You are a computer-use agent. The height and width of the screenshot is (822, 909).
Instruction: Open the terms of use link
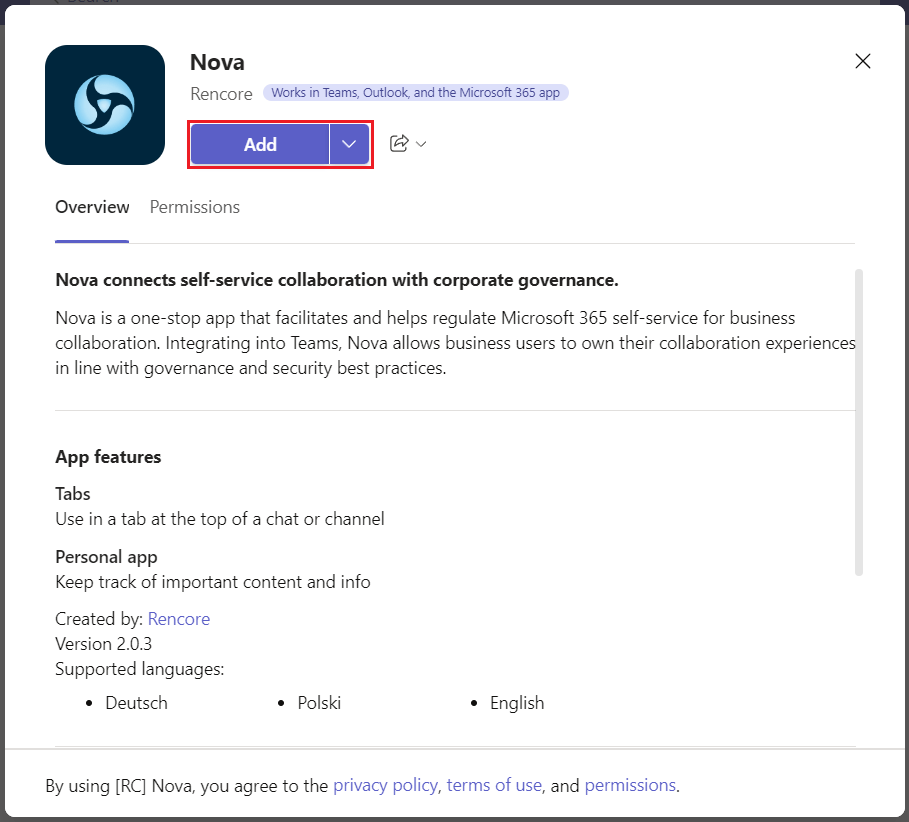[494, 785]
